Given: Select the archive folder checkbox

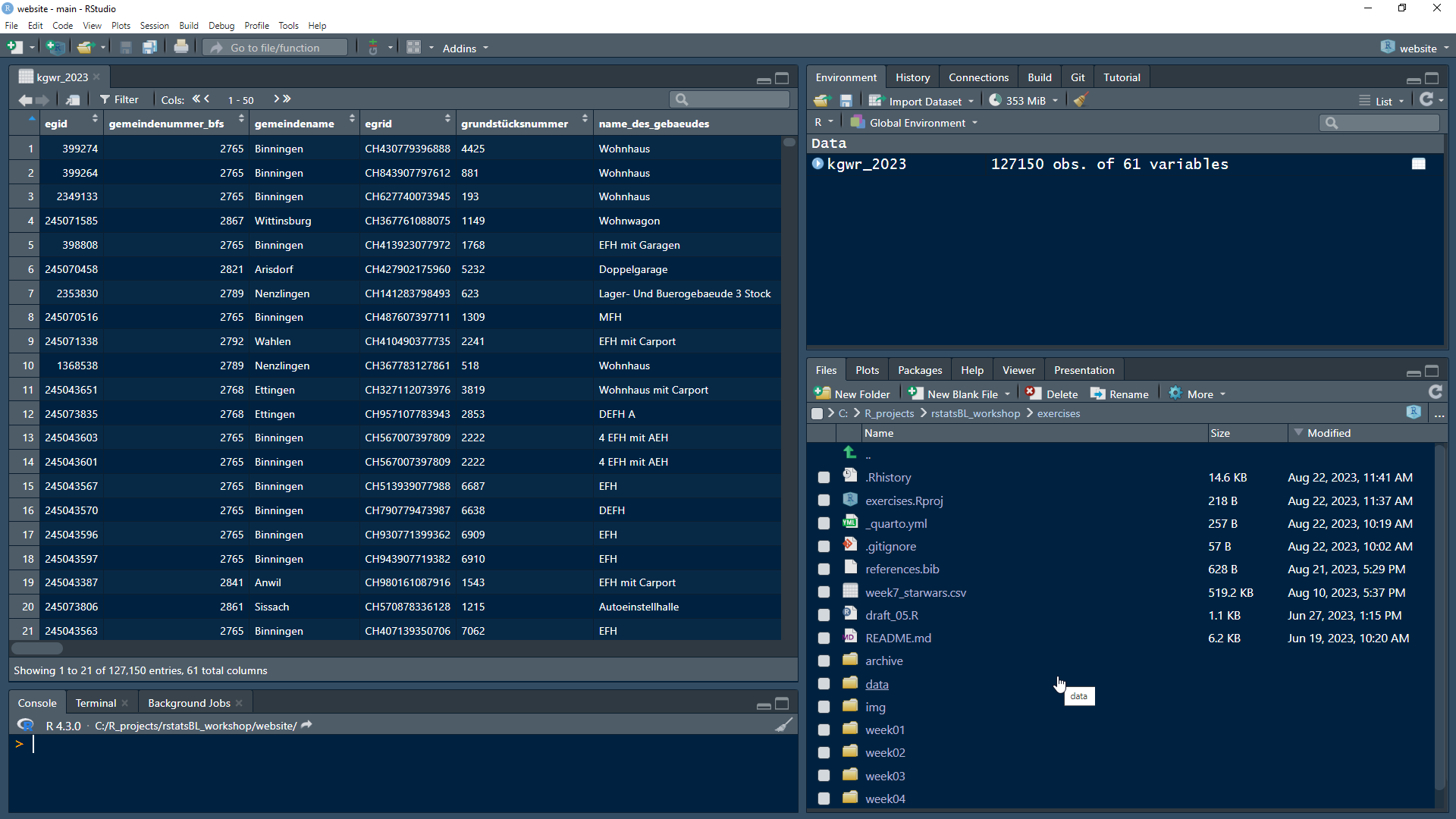Looking at the screenshot, I should (x=824, y=661).
